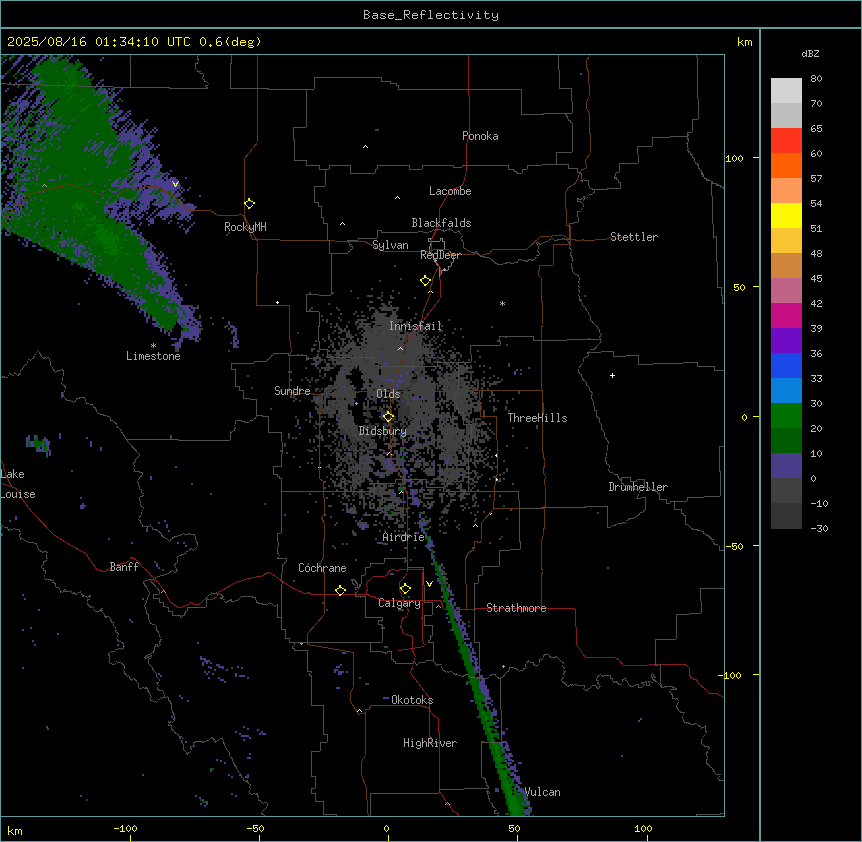Pick the yellow 54–51 dBZ legend swatch
862x842 pixels.
786,215
